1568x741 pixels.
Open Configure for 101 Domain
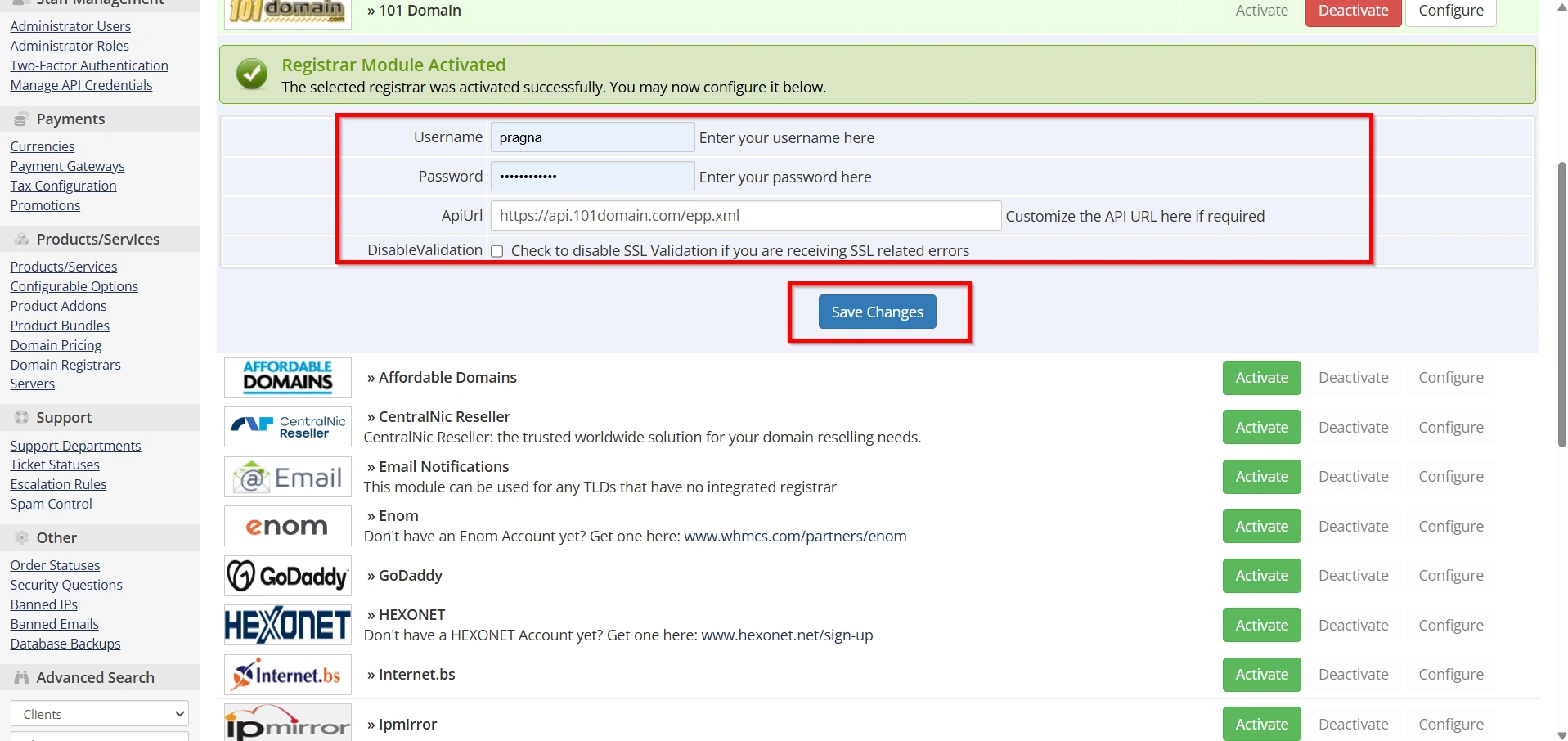pos(1451,11)
